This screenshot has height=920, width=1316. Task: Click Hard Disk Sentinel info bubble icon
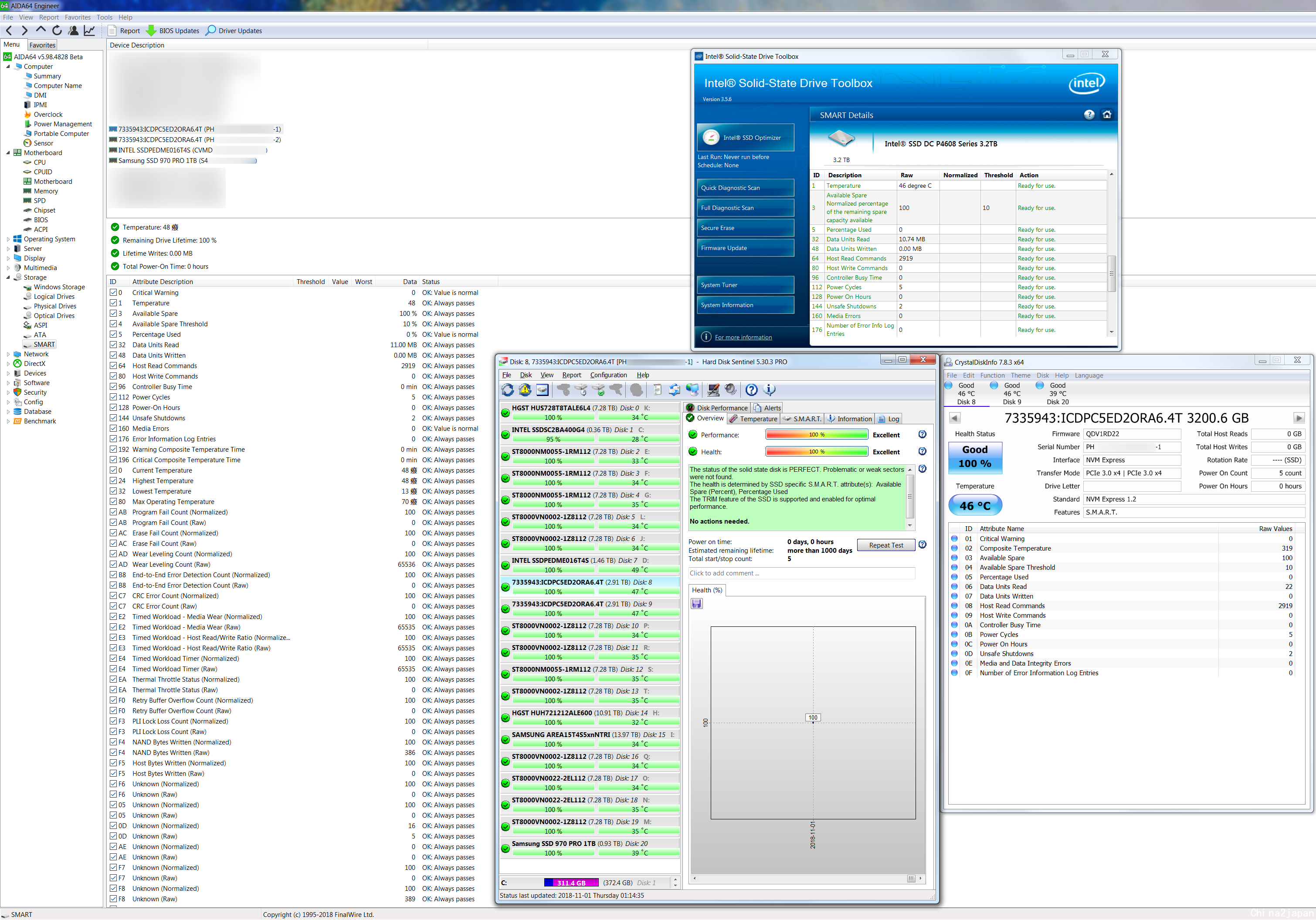[x=770, y=390]
